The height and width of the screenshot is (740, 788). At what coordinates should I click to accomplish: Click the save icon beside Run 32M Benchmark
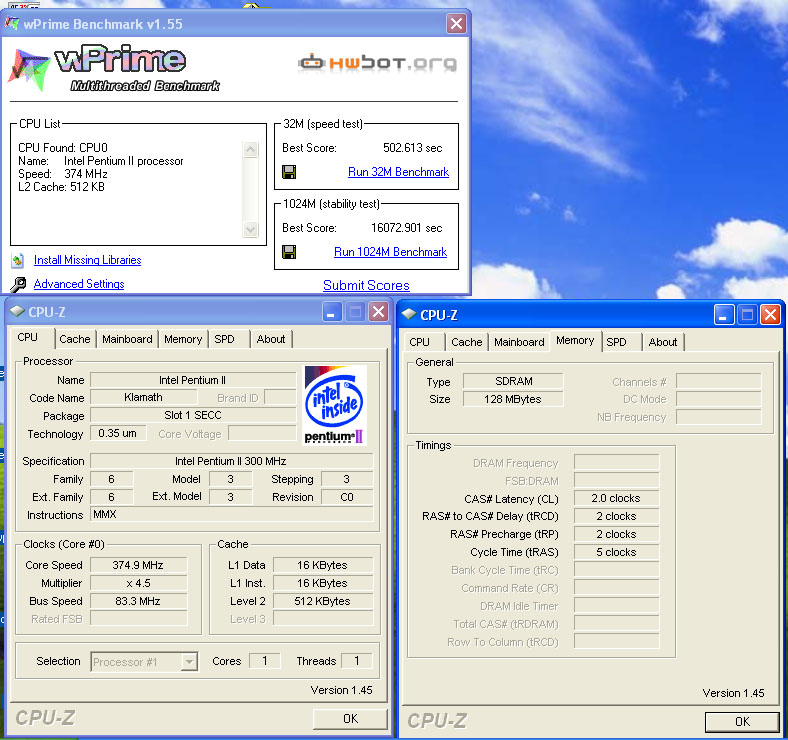[x=289, y=172]
